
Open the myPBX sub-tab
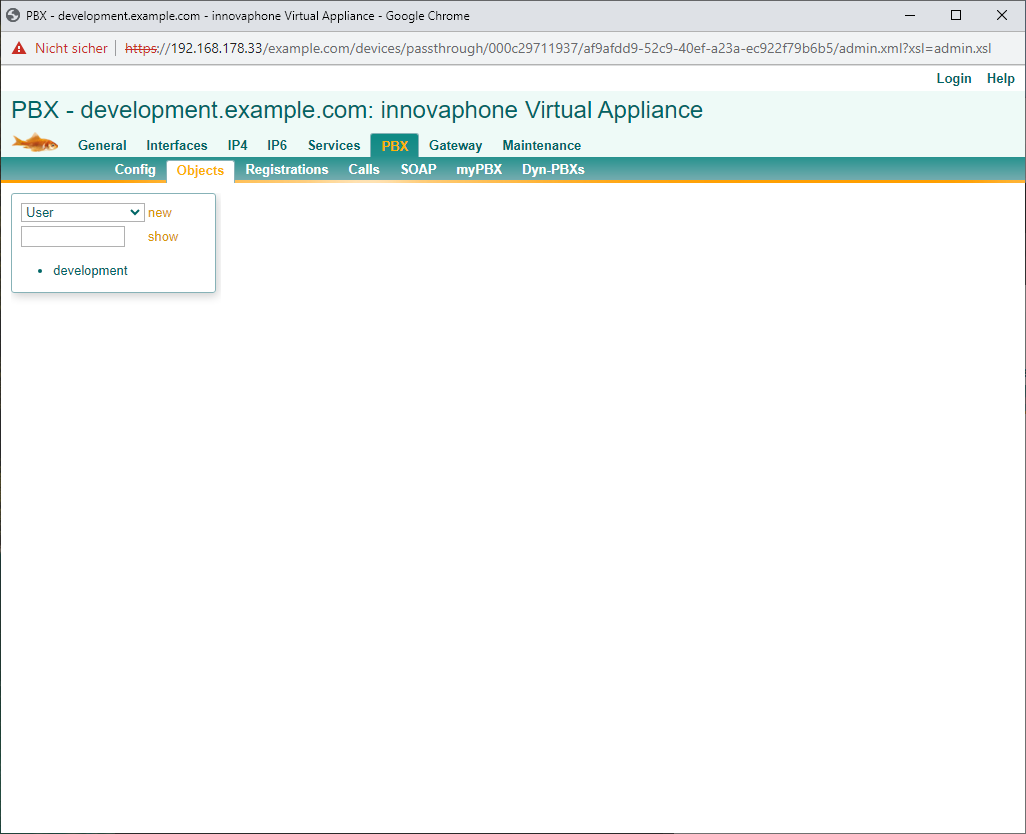click(479, 169)
